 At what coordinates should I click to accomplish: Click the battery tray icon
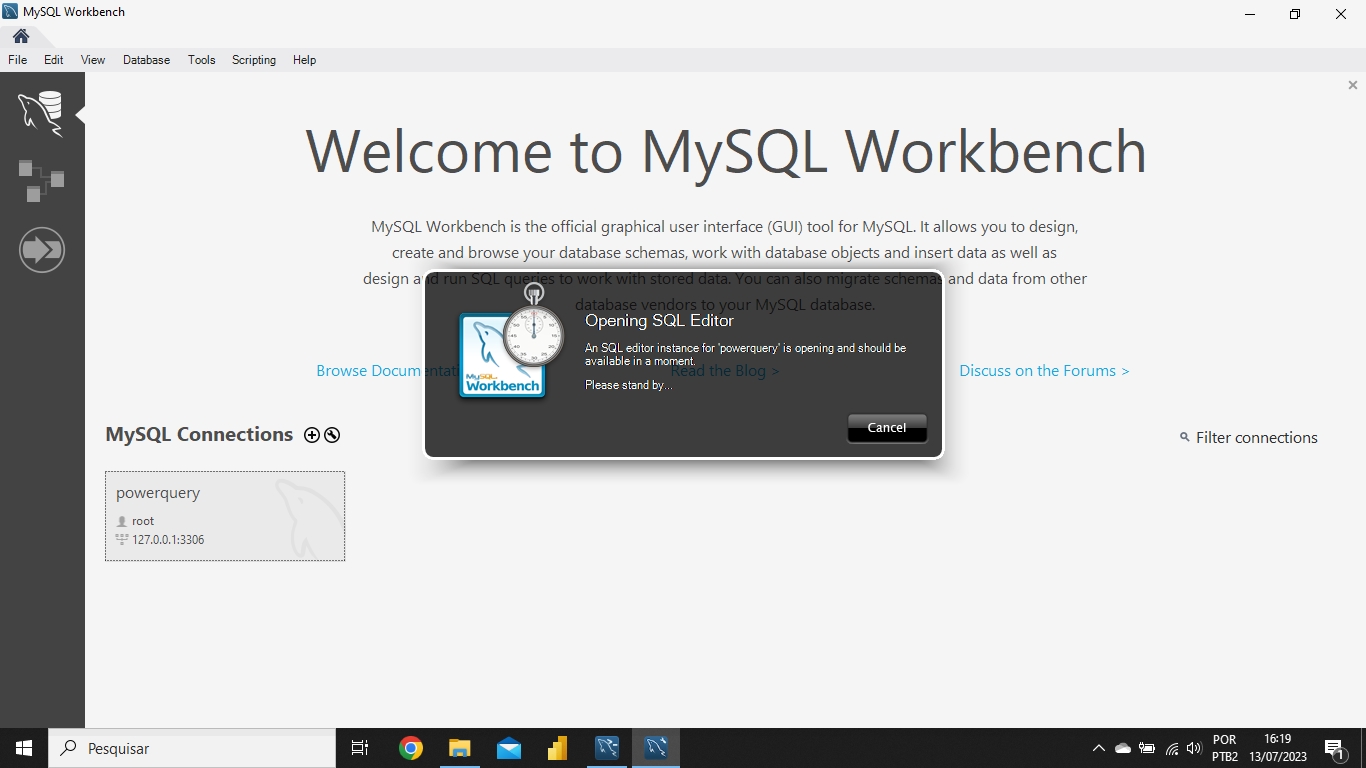[1147, 748]
